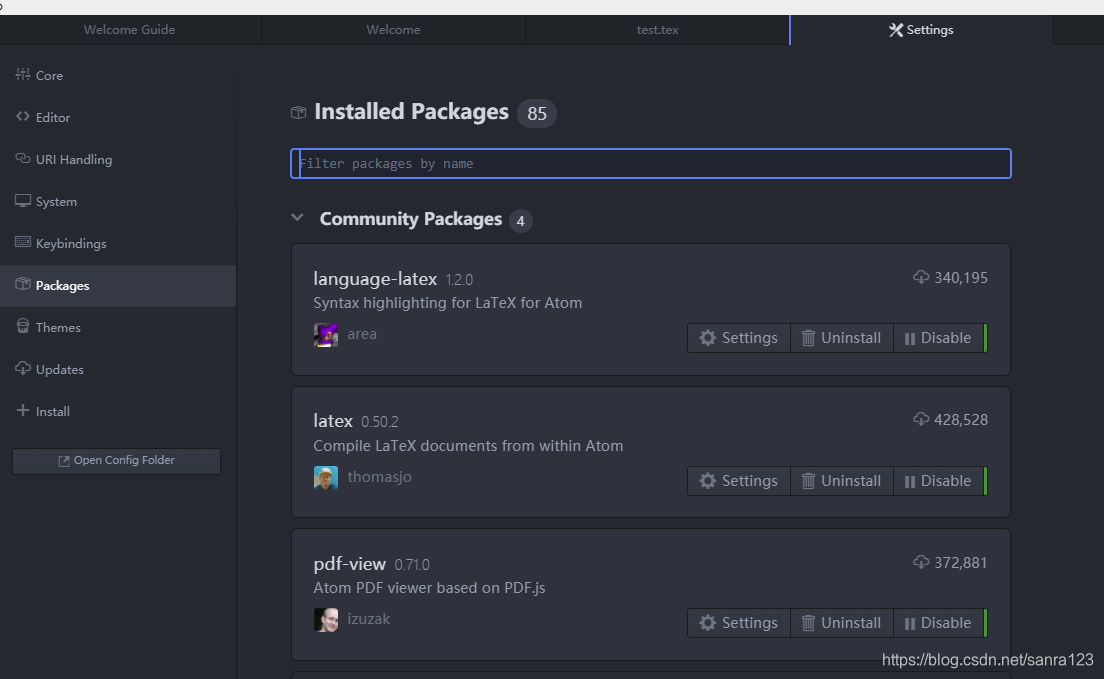The image size is (1104, 679).
Task: Focus the Filter packages by name field
Action: pyautogui.click(x=651, y=163)
